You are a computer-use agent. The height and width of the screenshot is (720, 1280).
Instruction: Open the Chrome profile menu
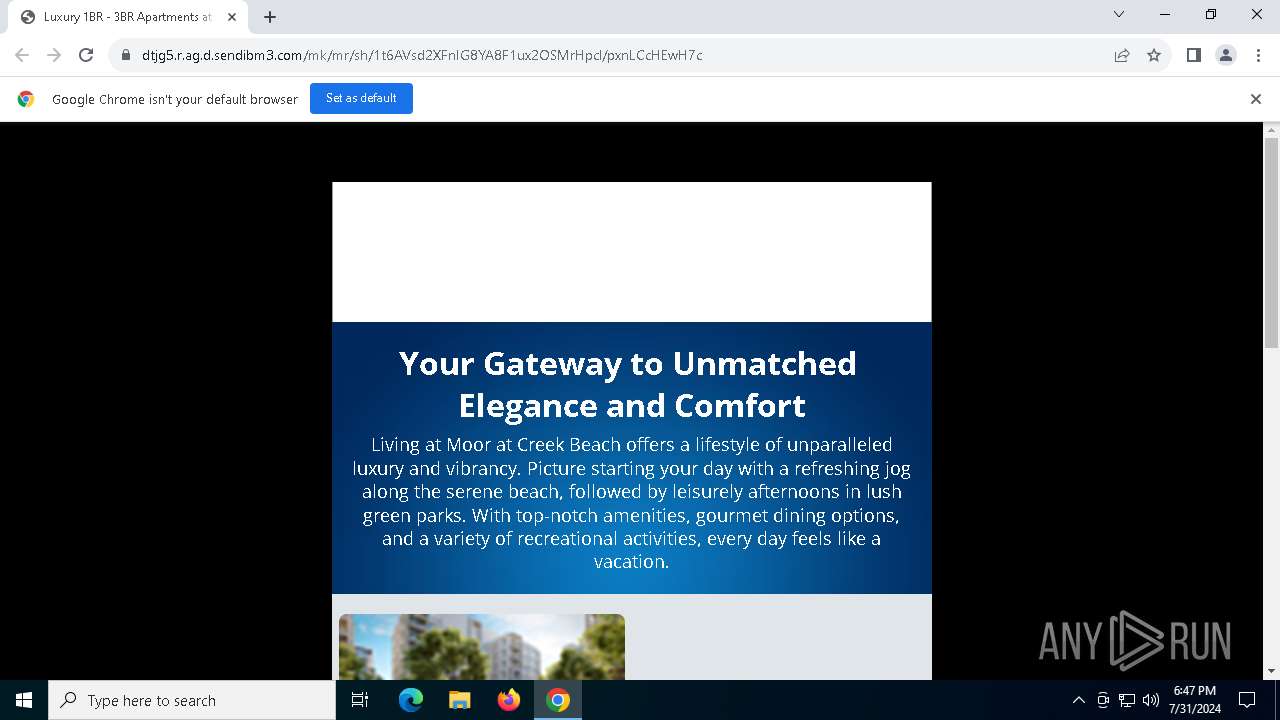click(x=1226, y=55)
